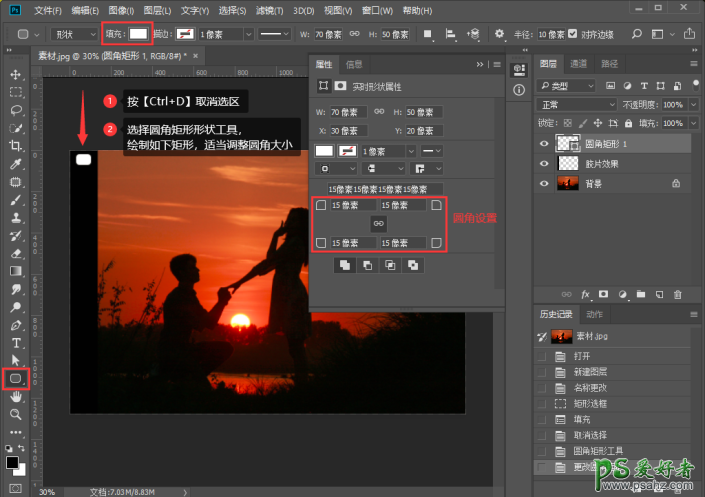
Task: Select the Path Selection tool
Action: pyautogui.click(x=16, y=360)
